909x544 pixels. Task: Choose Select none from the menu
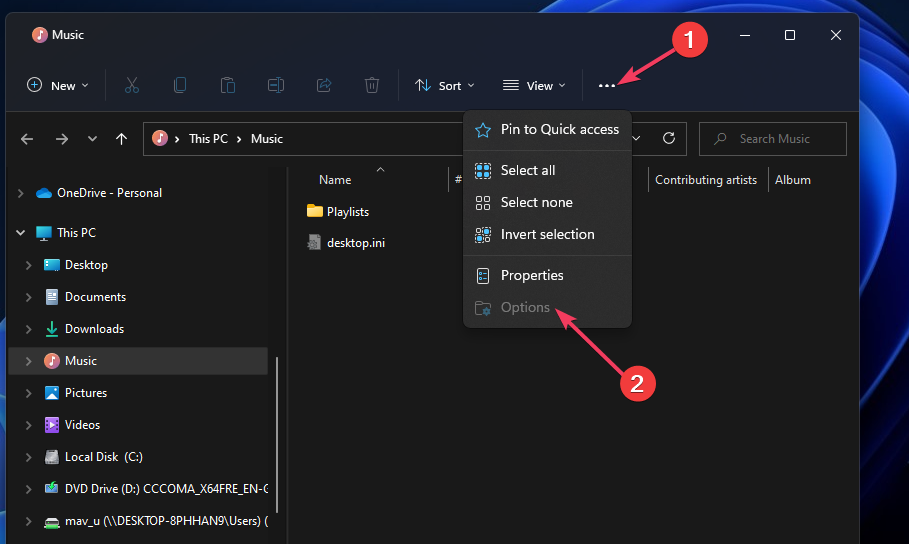[x=547, y=202]
